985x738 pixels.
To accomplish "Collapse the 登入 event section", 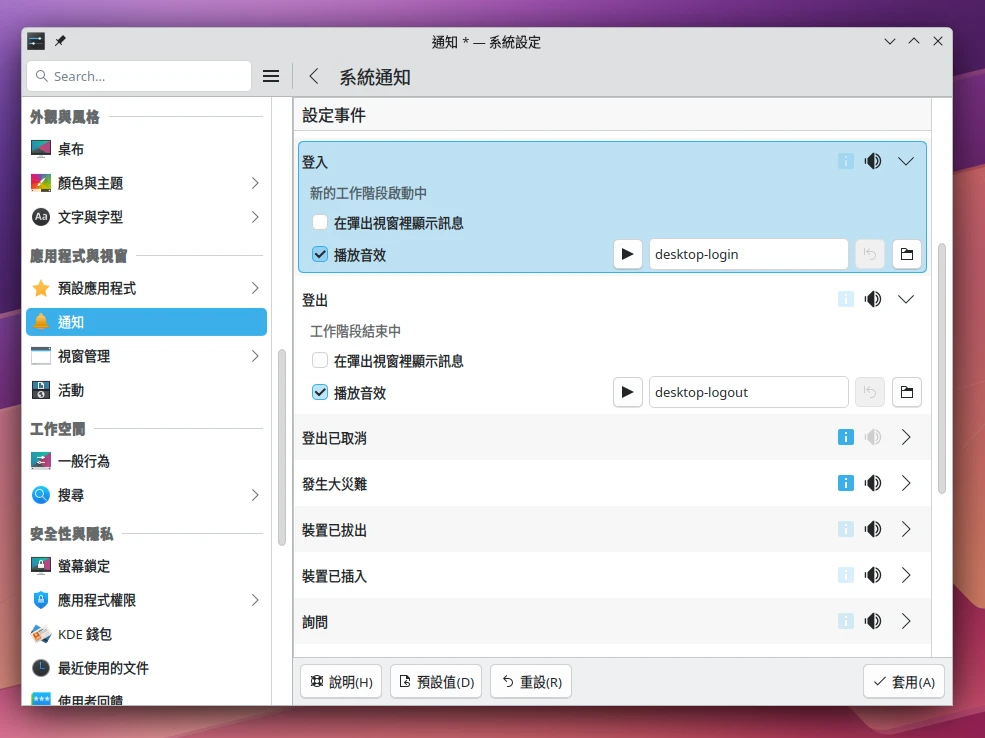I will point(906,161).
